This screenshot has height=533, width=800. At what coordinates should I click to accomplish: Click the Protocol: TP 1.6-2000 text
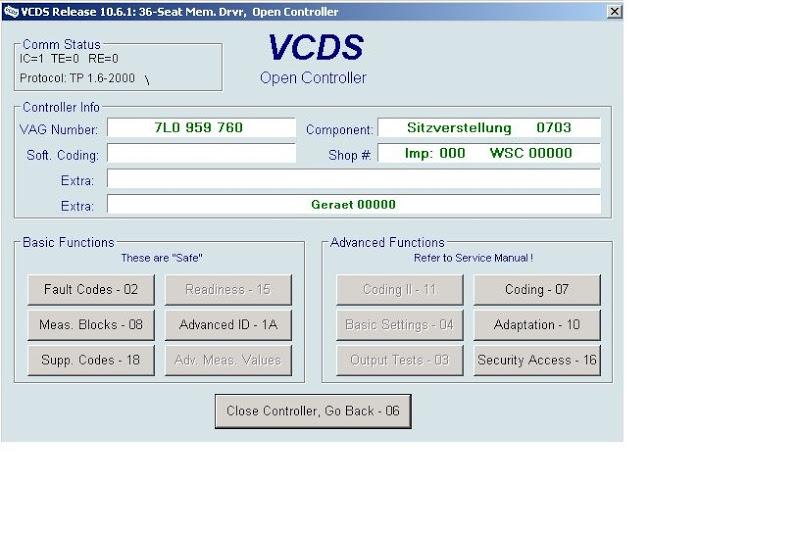pos(77,78)
